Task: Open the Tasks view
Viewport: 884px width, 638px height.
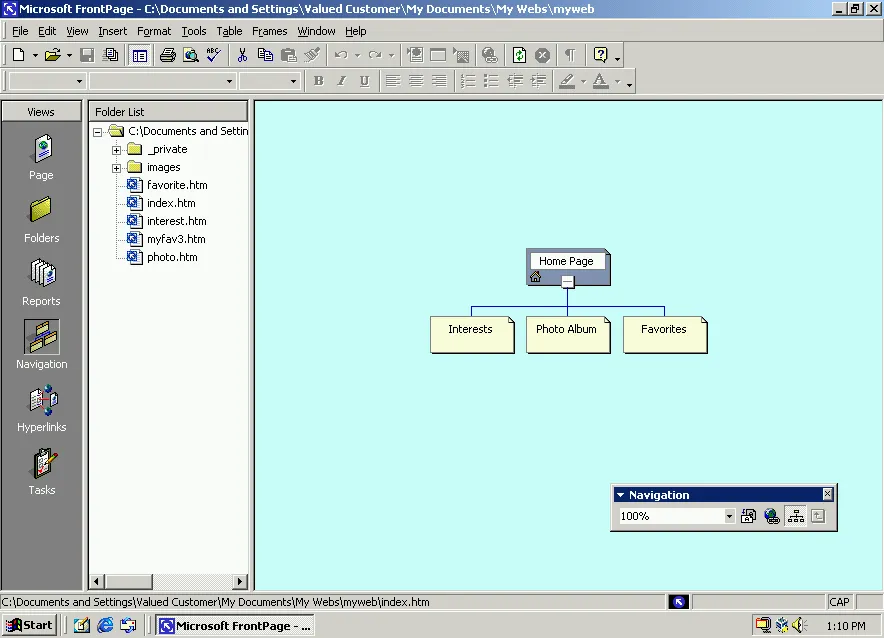Action: [41, 470]
